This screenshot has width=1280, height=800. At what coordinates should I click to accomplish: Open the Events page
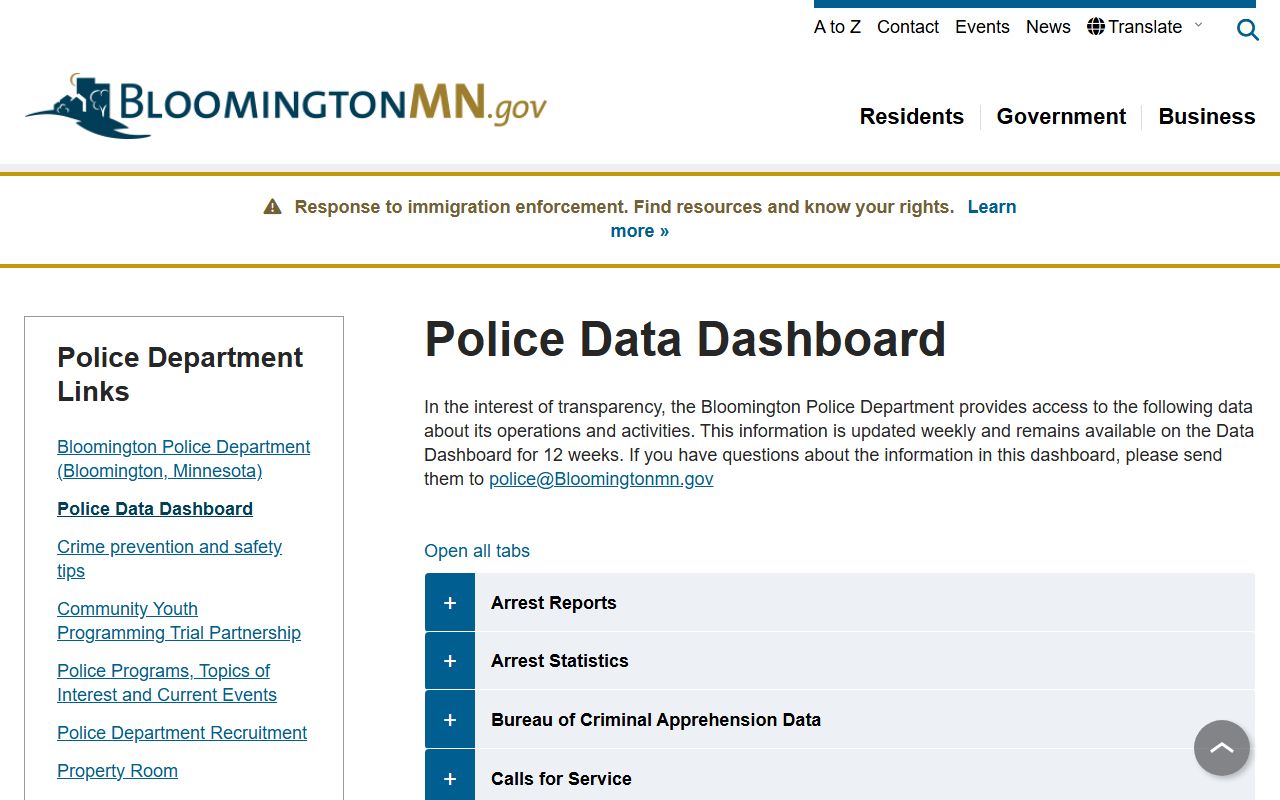tap(982, 27)
